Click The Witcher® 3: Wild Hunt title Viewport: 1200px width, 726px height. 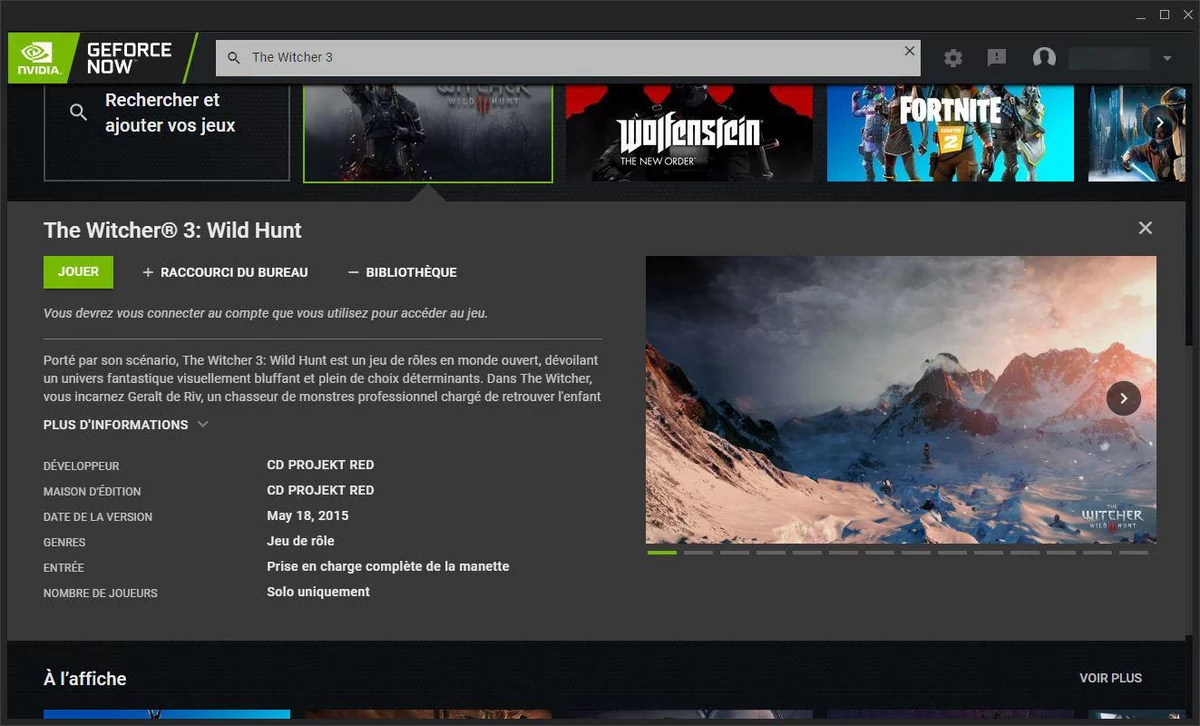point(173,230)
